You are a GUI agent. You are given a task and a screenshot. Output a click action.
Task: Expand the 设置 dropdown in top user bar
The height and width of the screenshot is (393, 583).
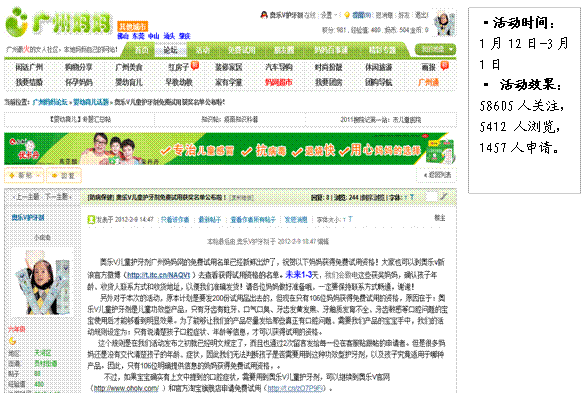click(328, 15)
